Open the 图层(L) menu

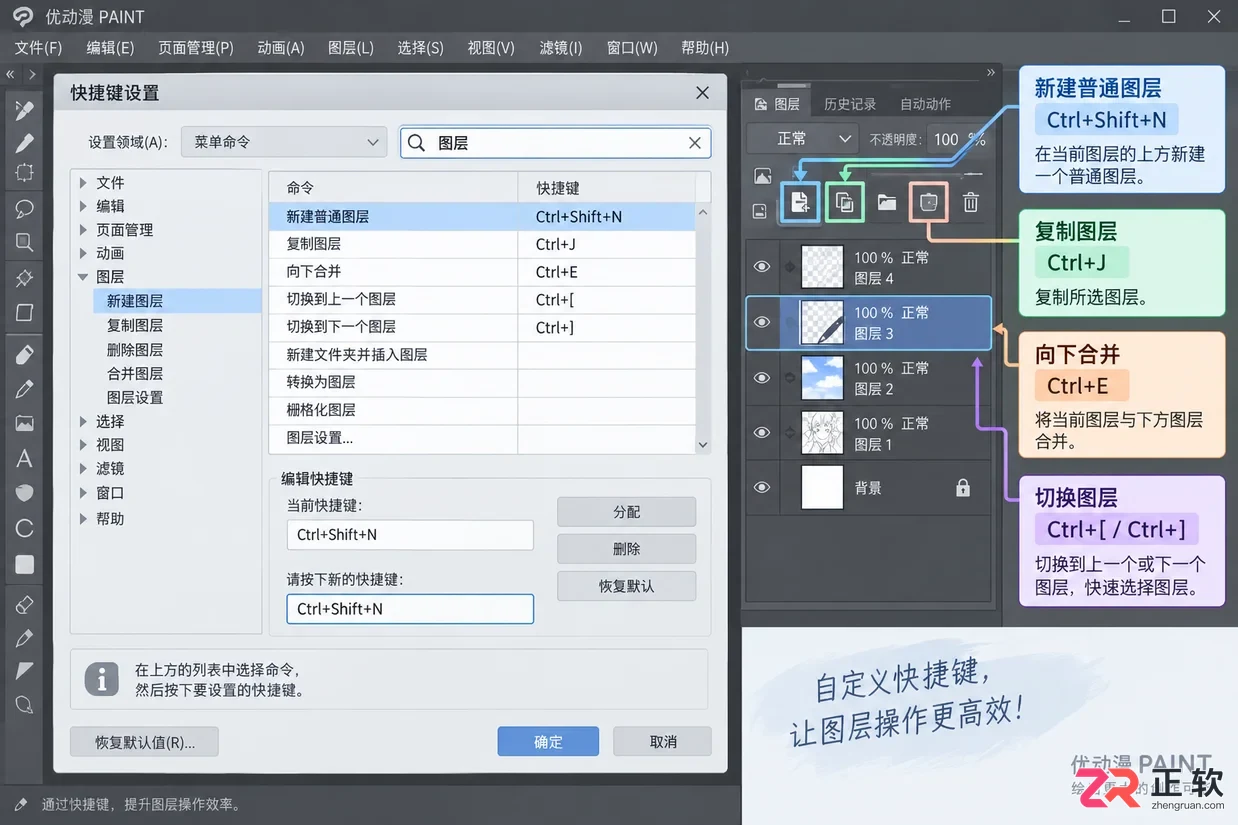pos(351,48)
